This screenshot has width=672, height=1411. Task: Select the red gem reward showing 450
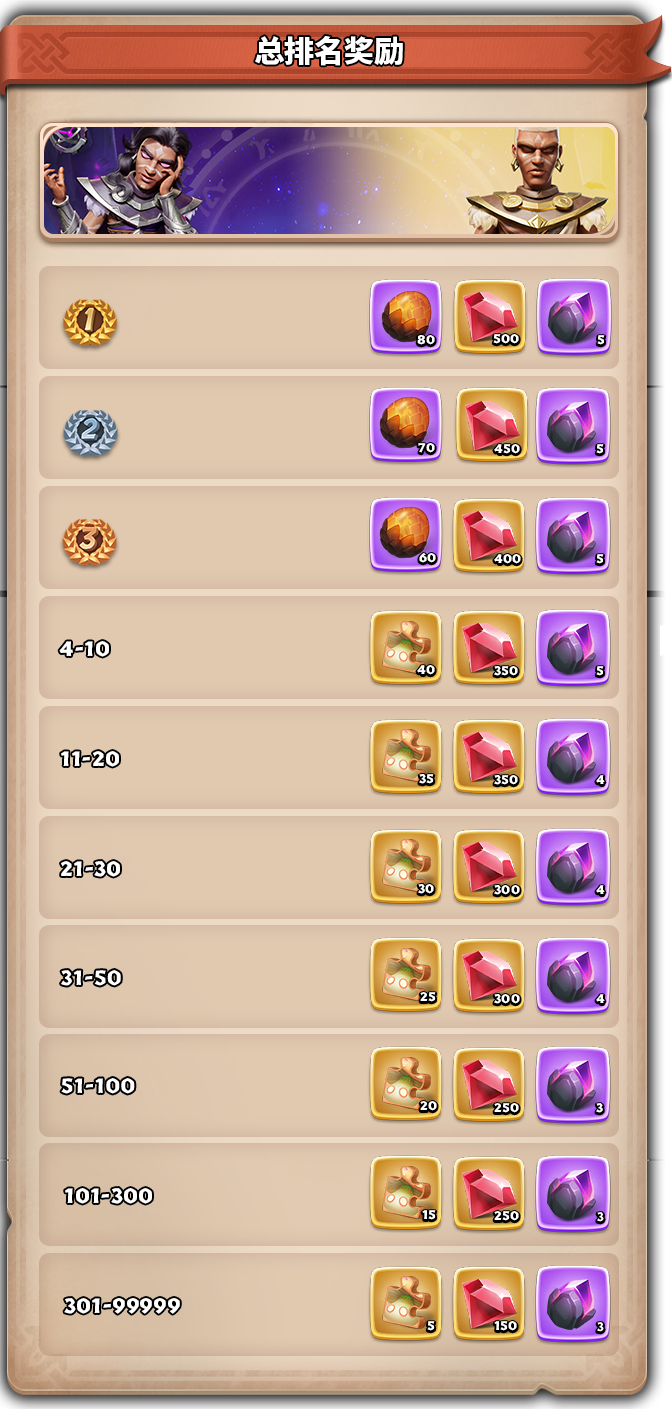490,425
